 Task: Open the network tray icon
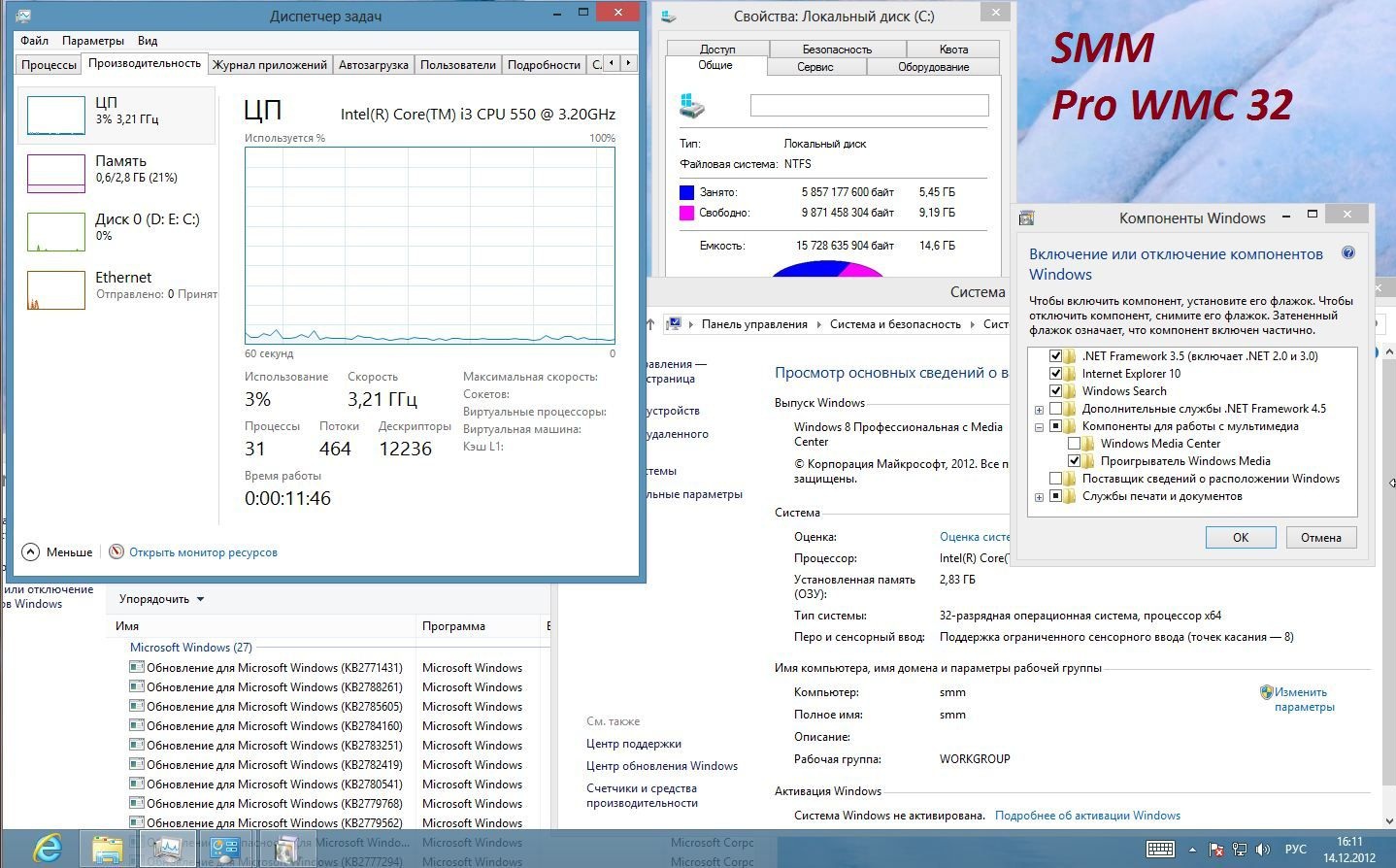point(1240,850)
